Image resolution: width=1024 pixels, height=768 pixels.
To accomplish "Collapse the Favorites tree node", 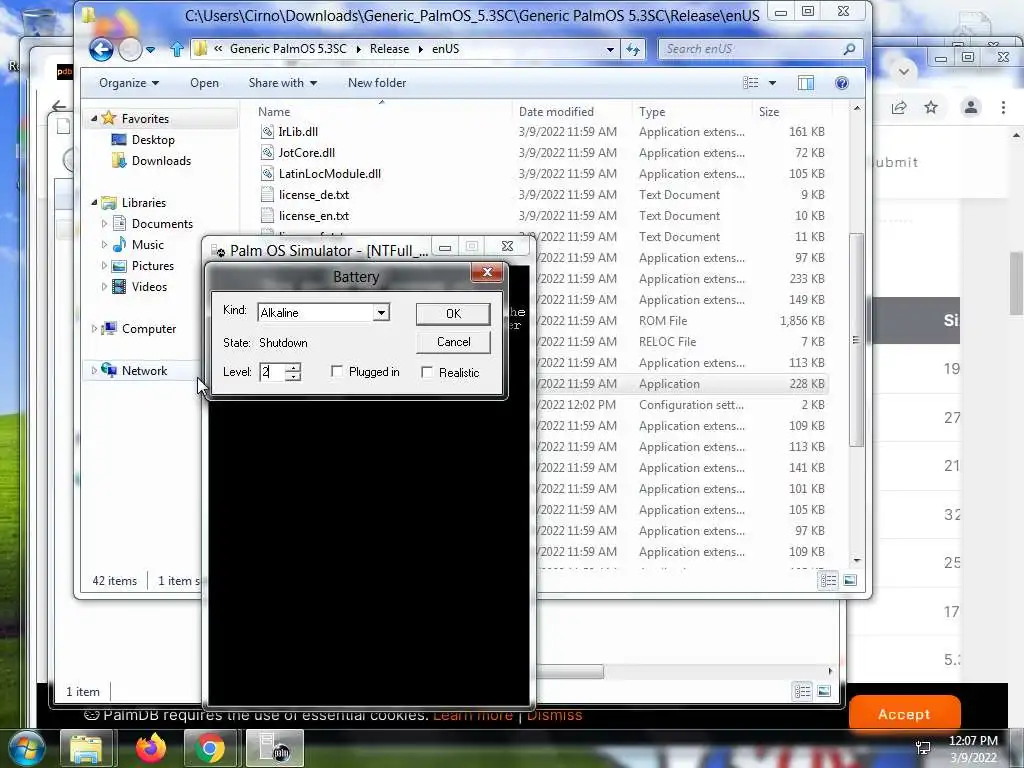I will coord(94,118).
